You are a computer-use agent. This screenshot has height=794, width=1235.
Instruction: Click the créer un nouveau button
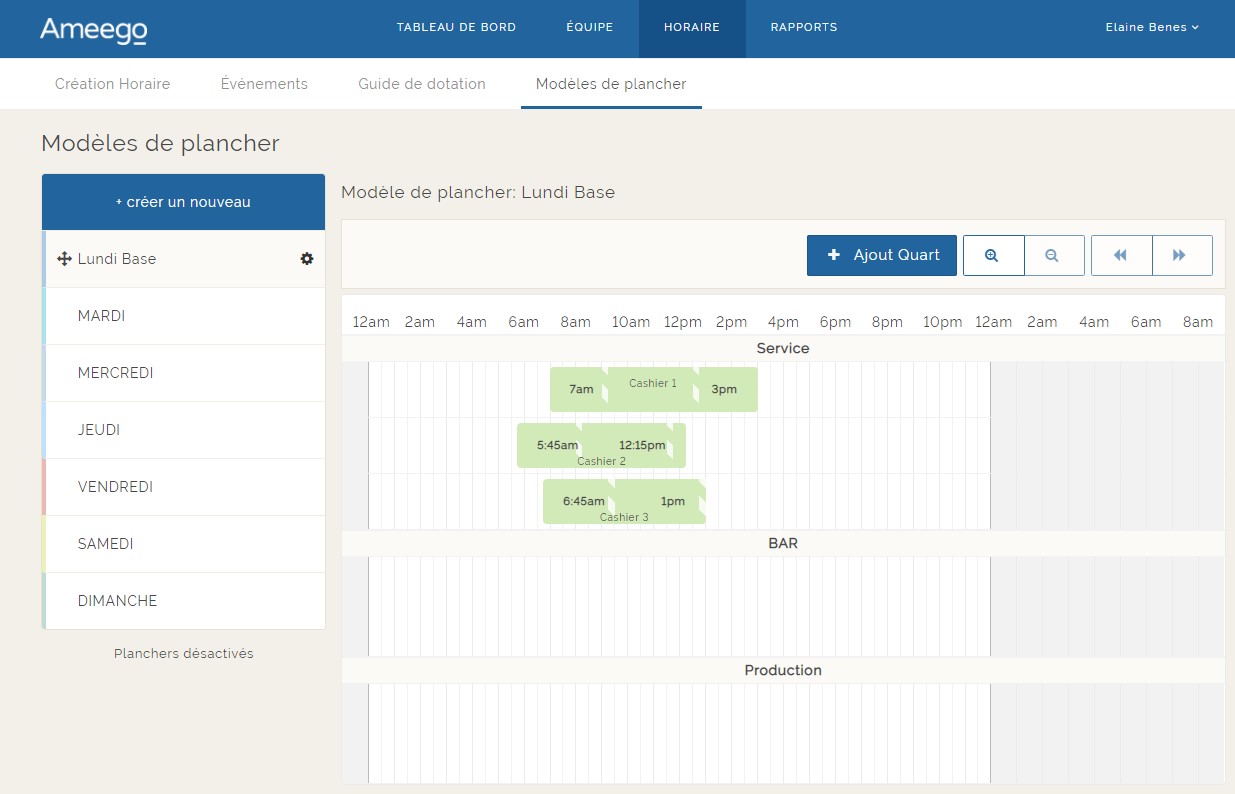[x=183, y=202]
